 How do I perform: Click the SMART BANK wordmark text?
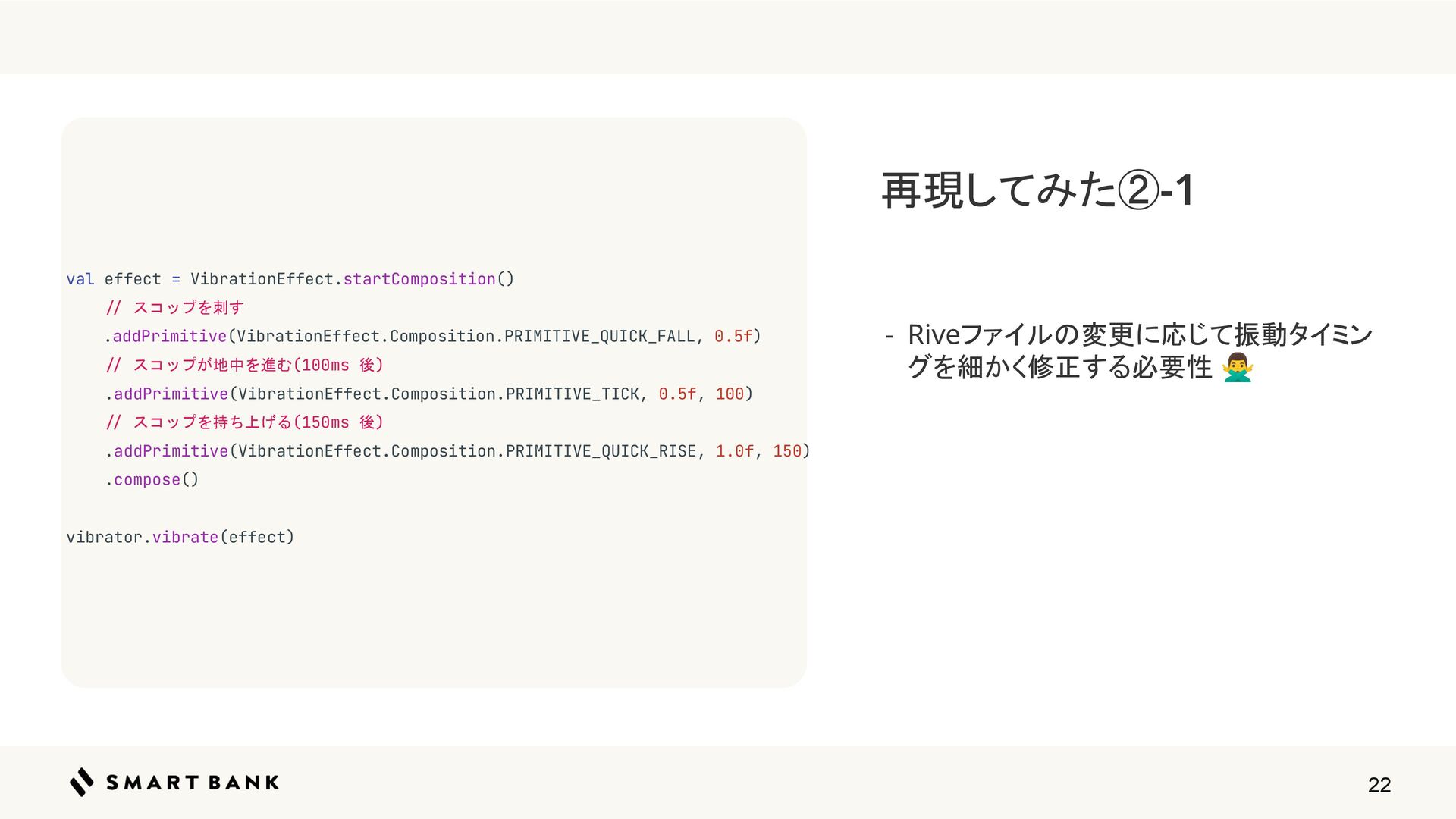[193, 783]
